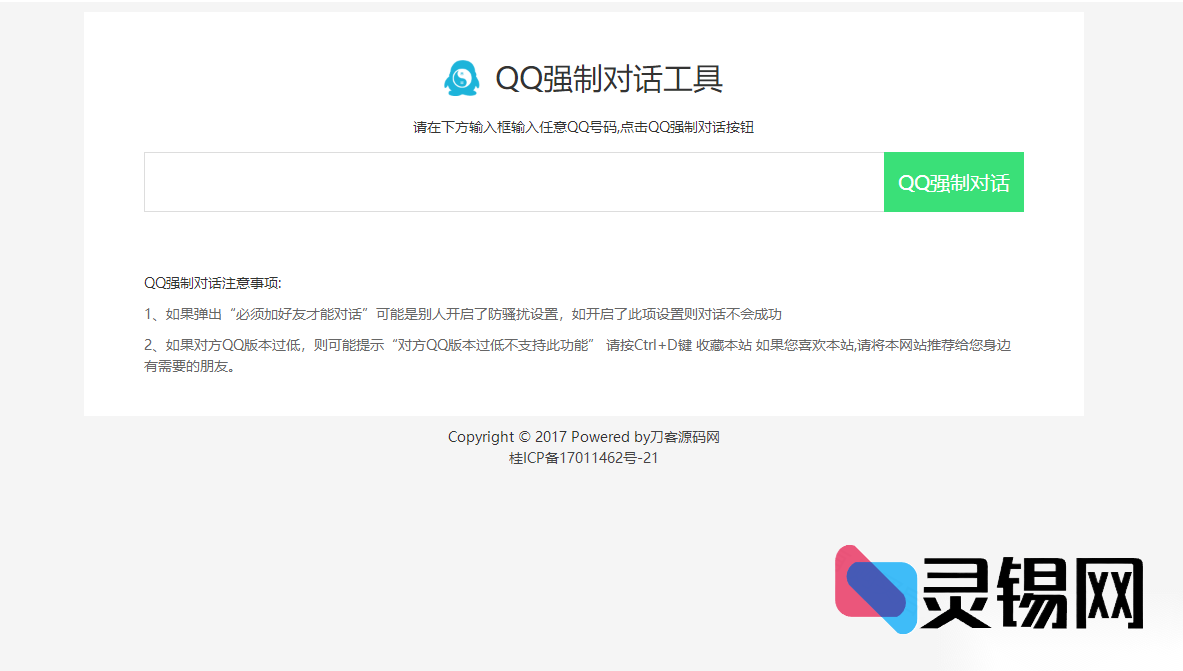Click the 灵锡网 watermark logo icon
The image size is (1183, 671).
[874, 589]
